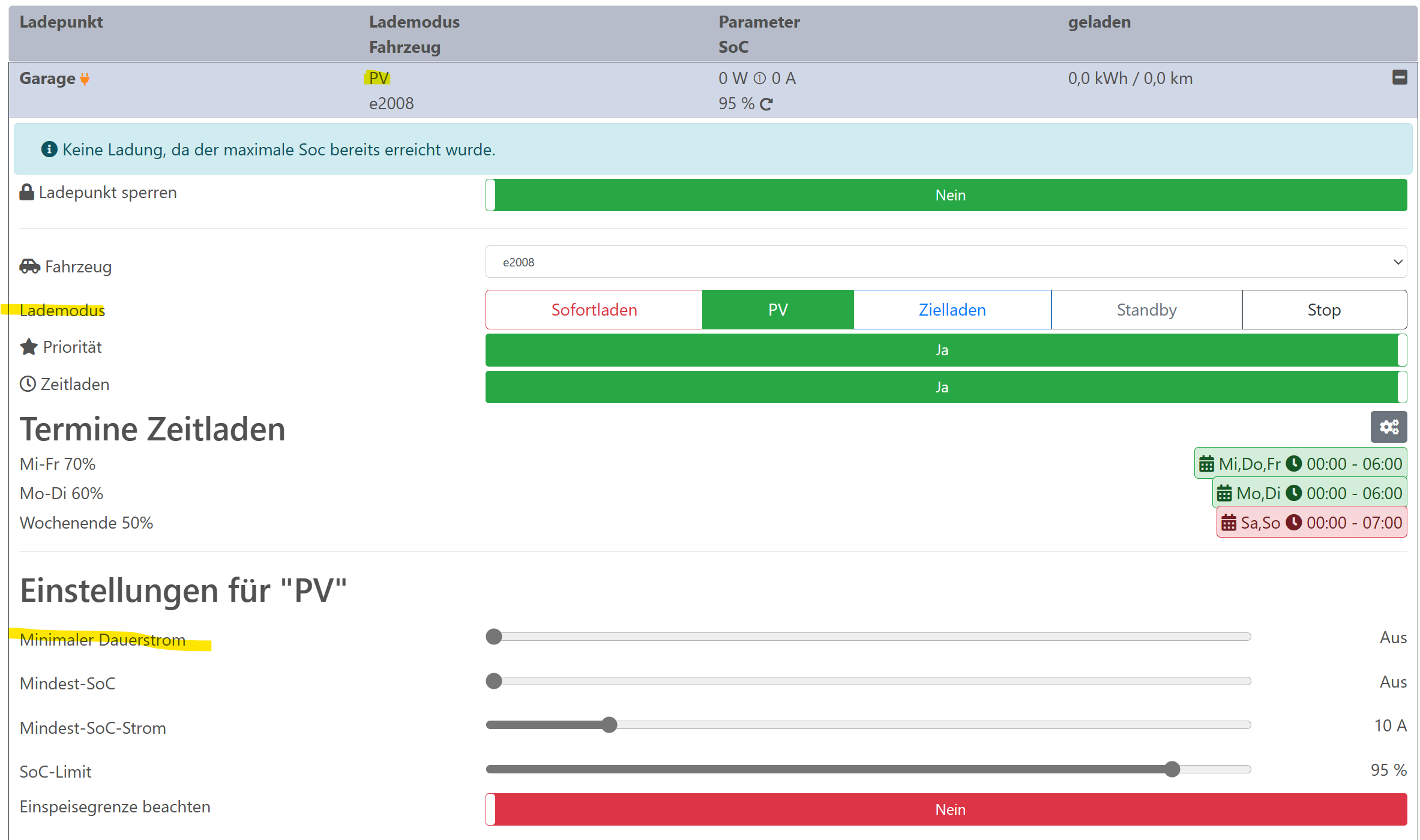This screenshot has height=840, width=1420.
Task: Click the info icon in charging notice
Action: [49, 149]
